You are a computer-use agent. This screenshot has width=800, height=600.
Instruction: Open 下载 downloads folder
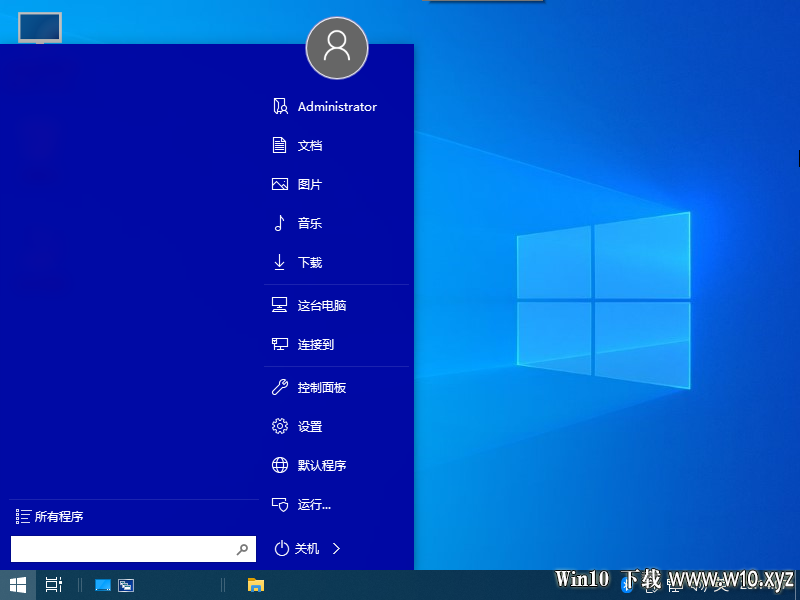[337, 262]
